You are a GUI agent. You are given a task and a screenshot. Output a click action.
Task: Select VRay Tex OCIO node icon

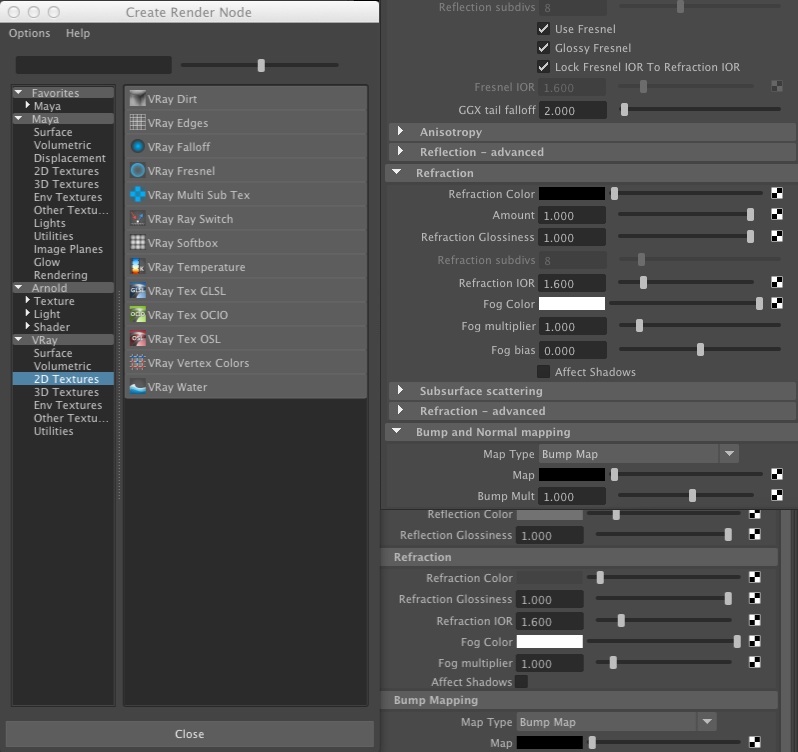[137, 314]
